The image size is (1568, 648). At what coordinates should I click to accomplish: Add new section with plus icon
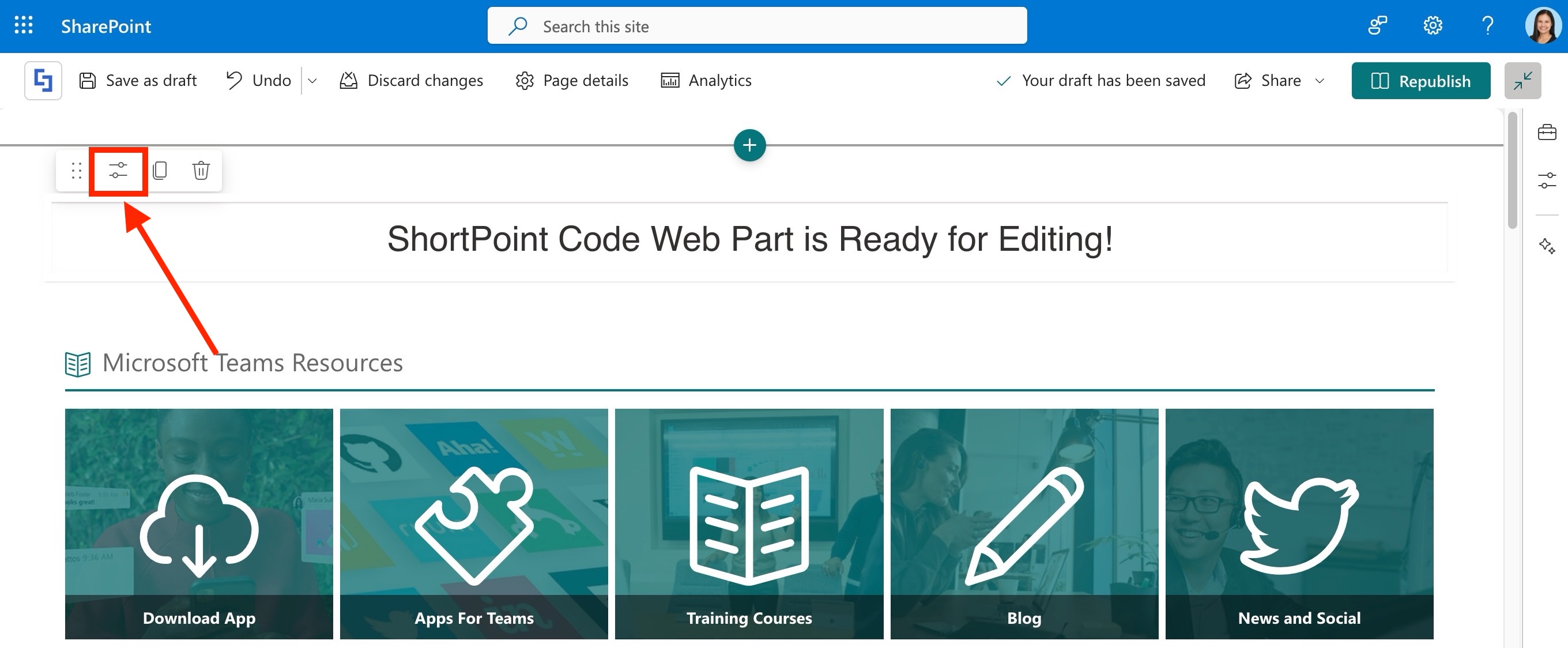click(749, 145)
